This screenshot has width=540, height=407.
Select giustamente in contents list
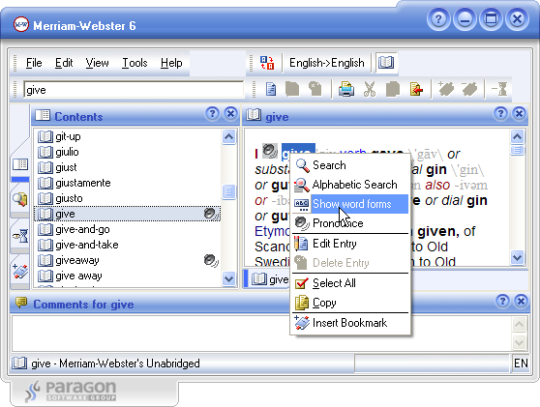(127, 183)
